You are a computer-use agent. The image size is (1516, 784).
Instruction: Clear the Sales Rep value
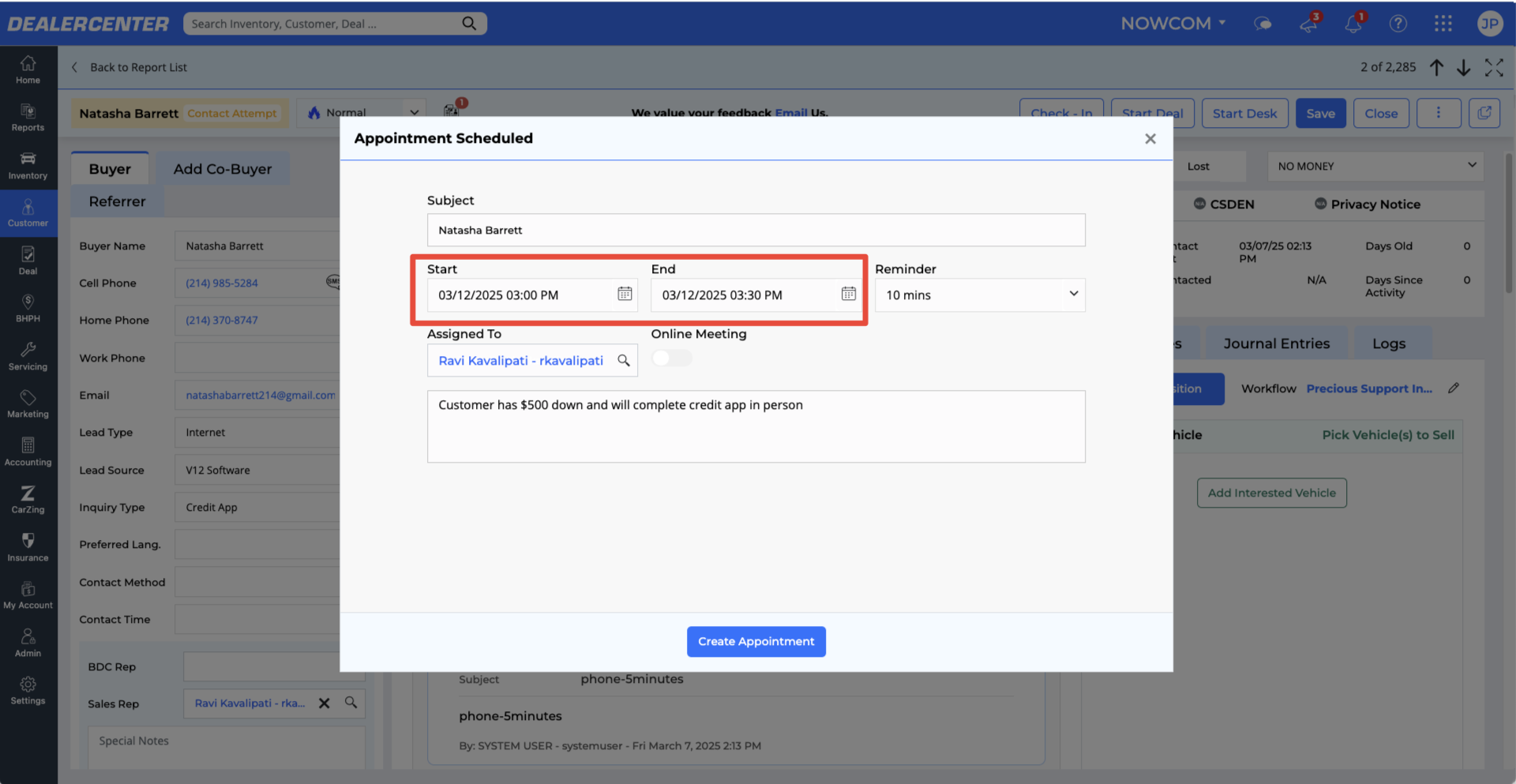[x=324, y=703]
